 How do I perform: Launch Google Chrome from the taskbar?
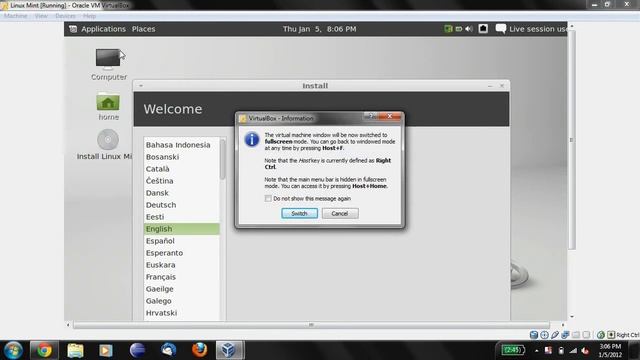44,350
